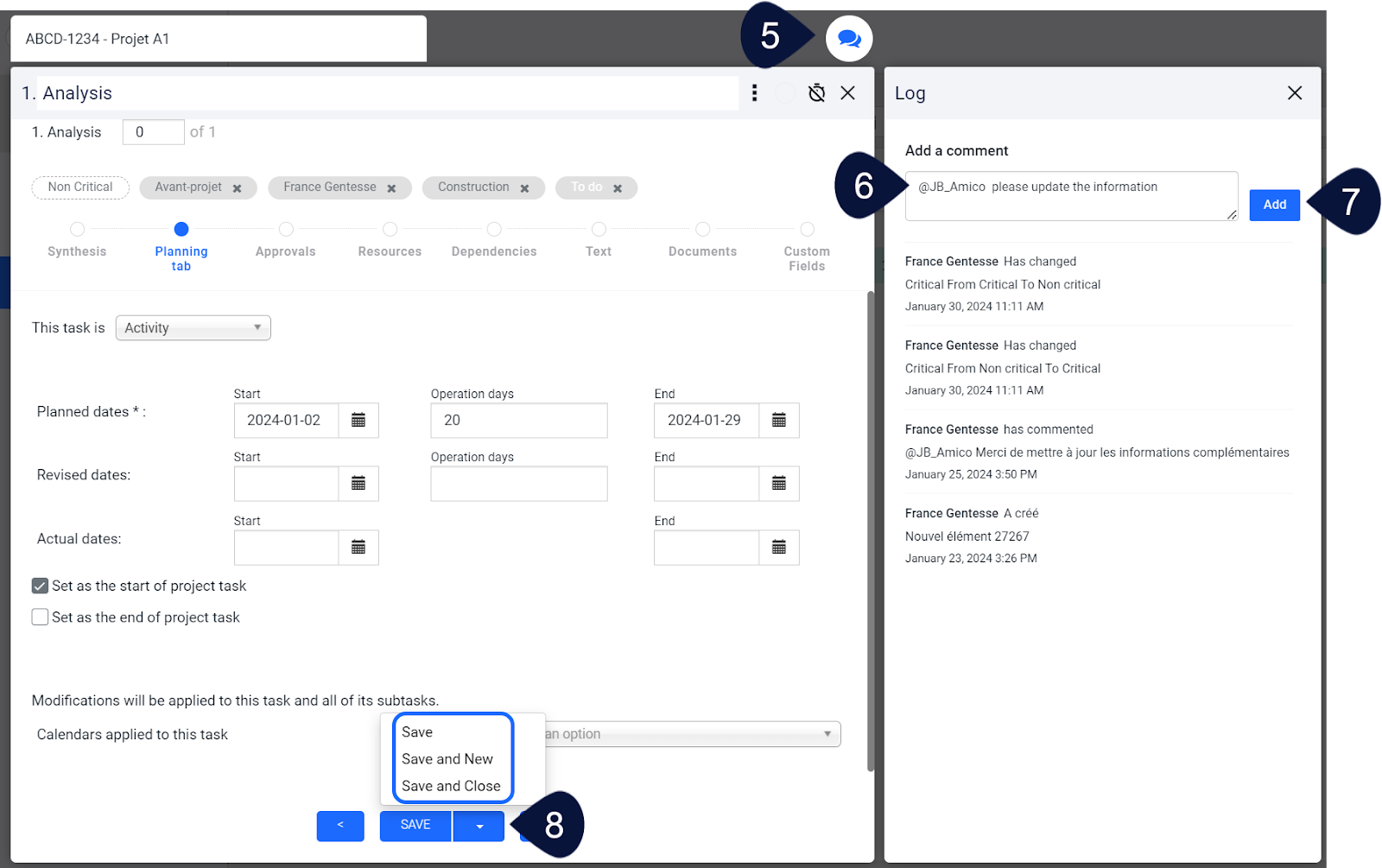Click the Revised Operation days field
The height and width of the screenshot is (868, 1382).
[x=519, y=484]
